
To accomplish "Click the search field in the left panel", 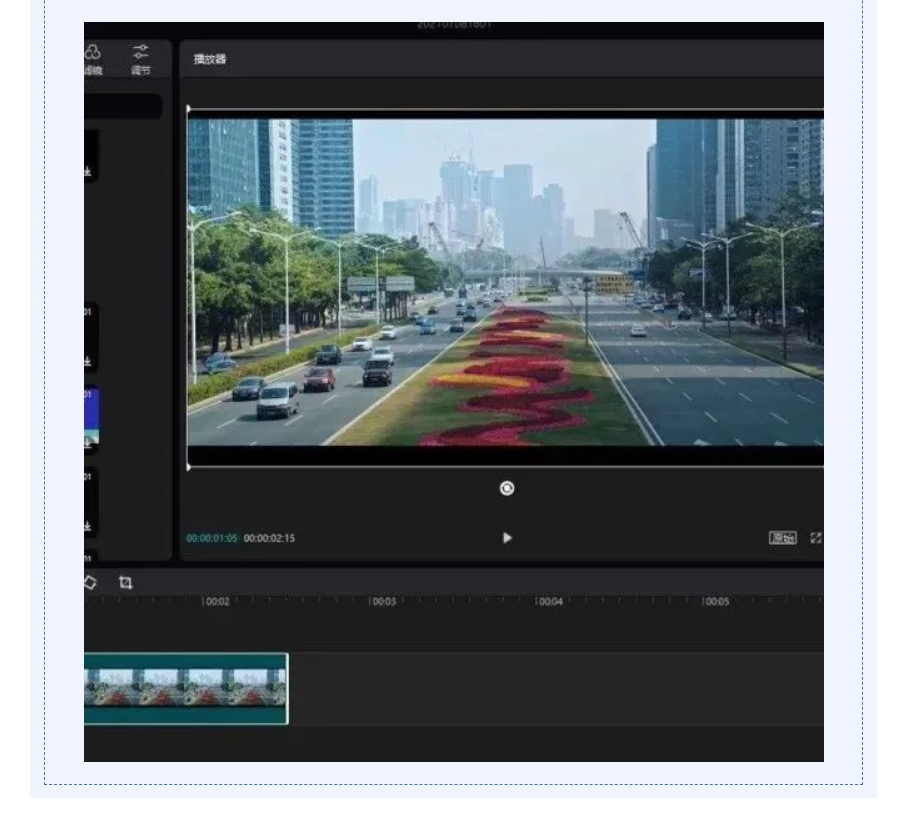I will [x=122, y=107].
